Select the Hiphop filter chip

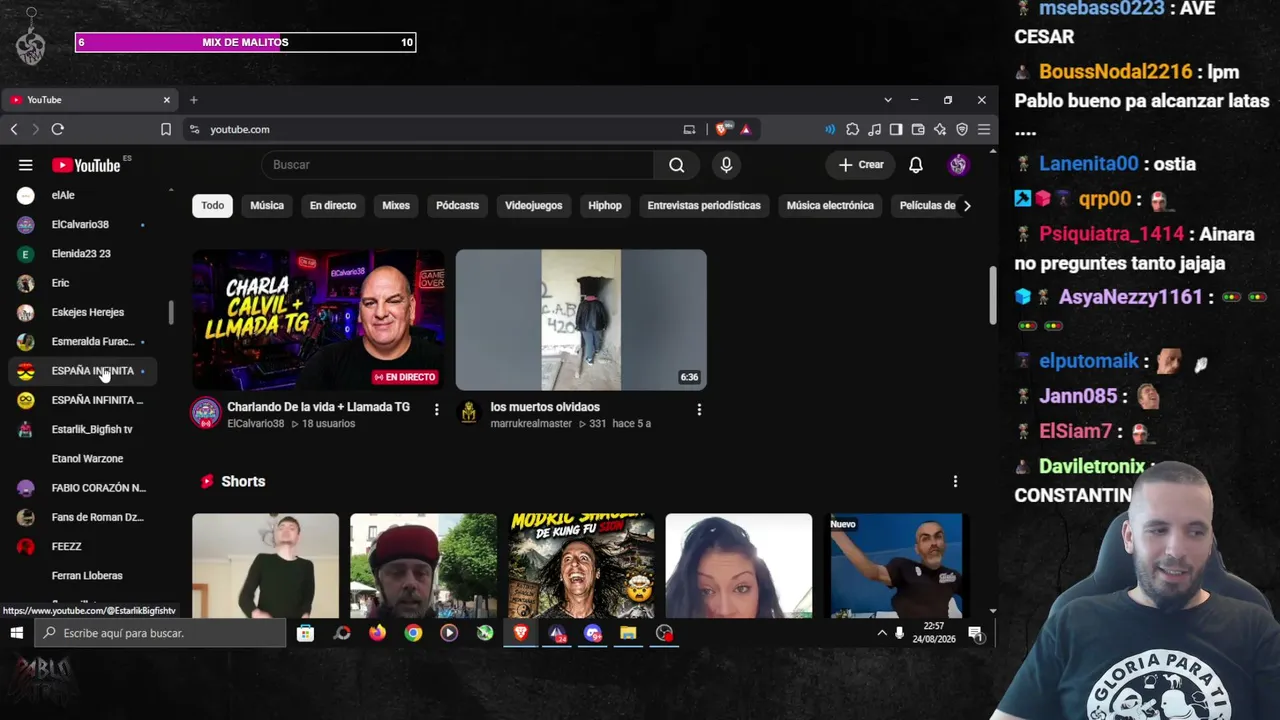point(605,206)
